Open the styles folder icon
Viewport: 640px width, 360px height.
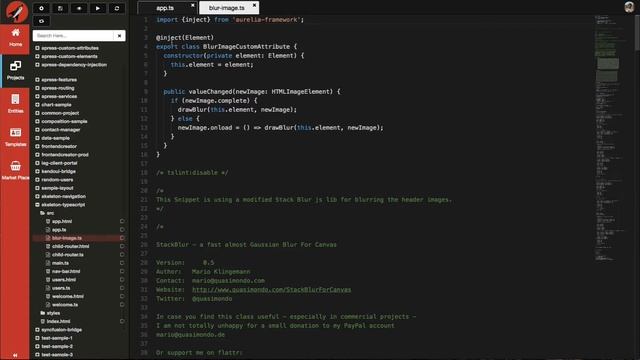pyautogui.click(x=42, y=313)
